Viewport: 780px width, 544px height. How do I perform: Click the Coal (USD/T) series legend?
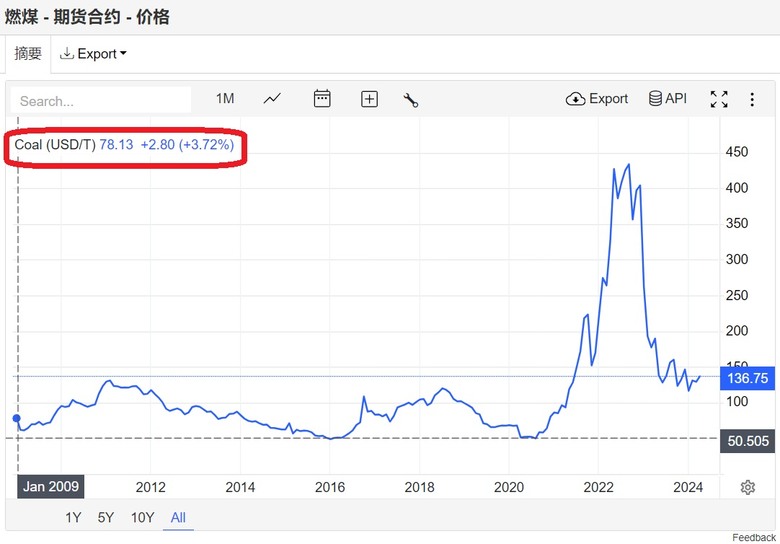click(x=55, y=145)
